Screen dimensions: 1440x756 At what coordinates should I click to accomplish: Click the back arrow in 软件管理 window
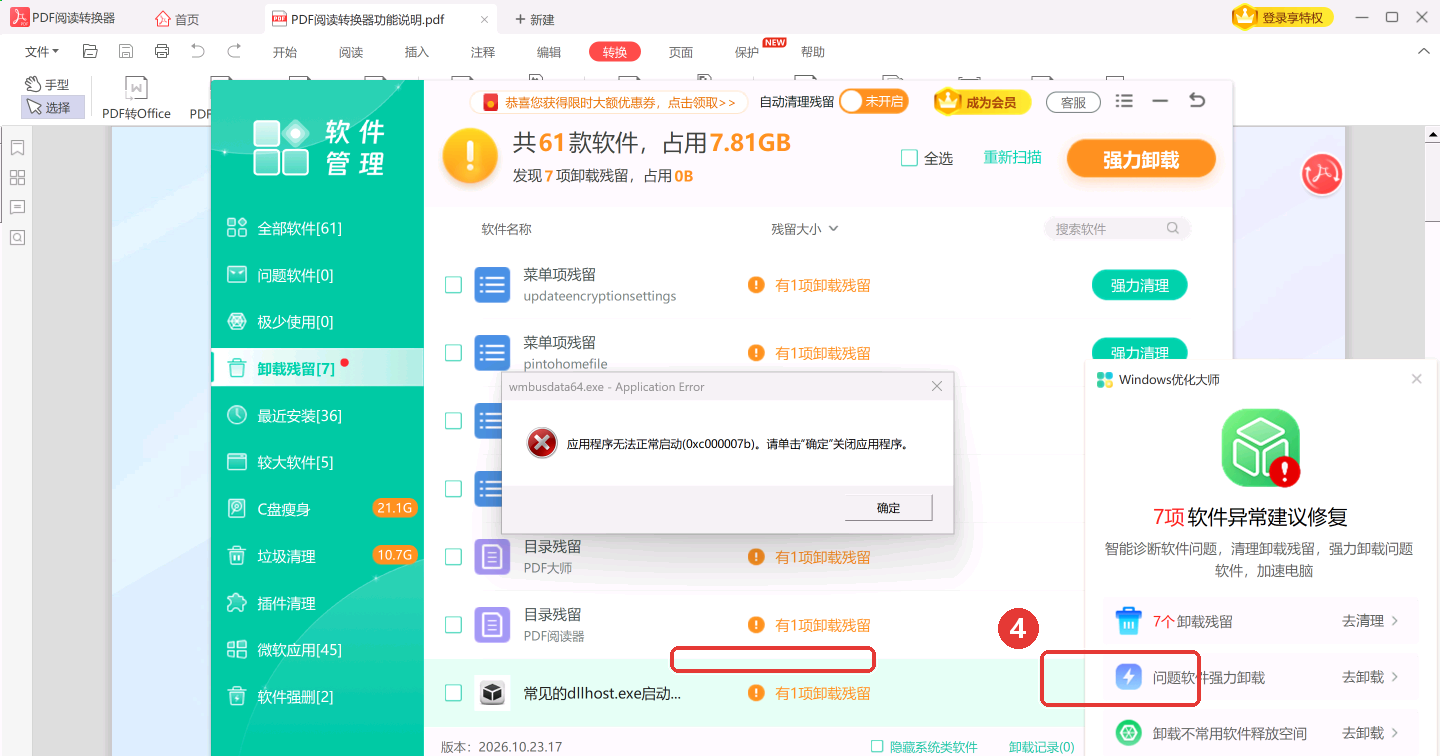[1196, 101]
